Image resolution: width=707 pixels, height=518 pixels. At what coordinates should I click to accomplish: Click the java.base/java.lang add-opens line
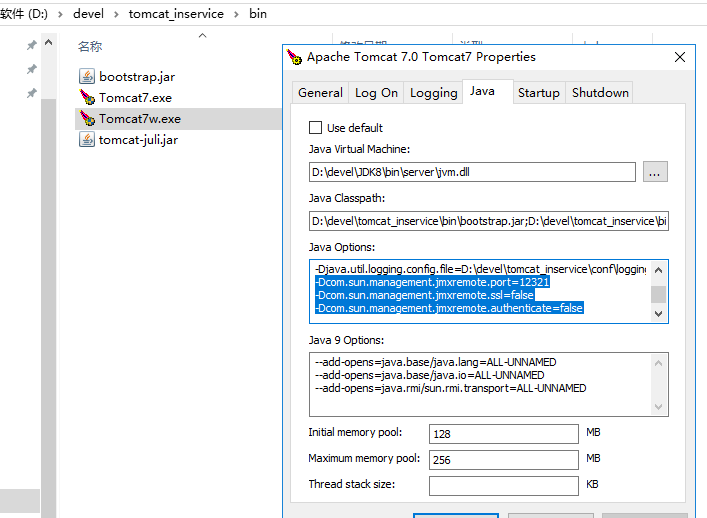click(436, 362)
